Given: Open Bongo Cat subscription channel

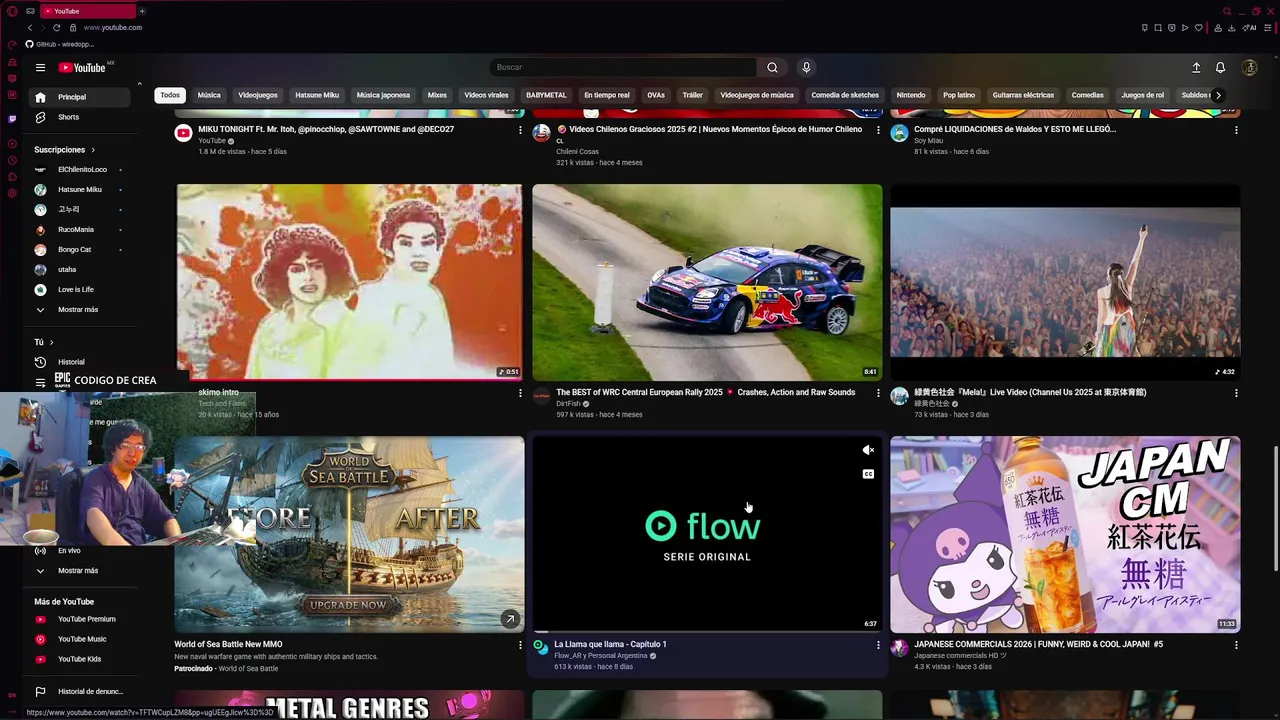Looking at the screenshot, I should point(80,250).
